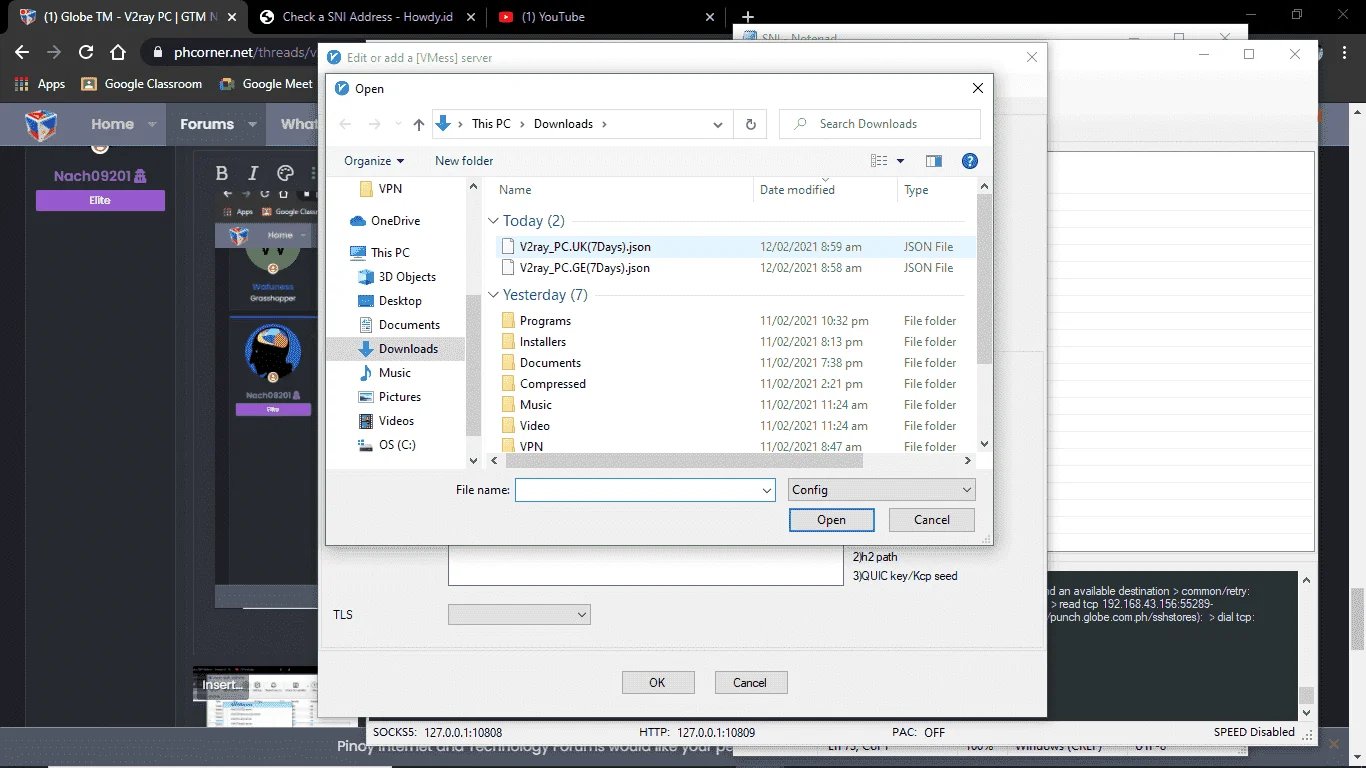Select V2ray_PC.UK(7Days).json file
Viewport: 1366px width, 768px height.
click(735, 247)
